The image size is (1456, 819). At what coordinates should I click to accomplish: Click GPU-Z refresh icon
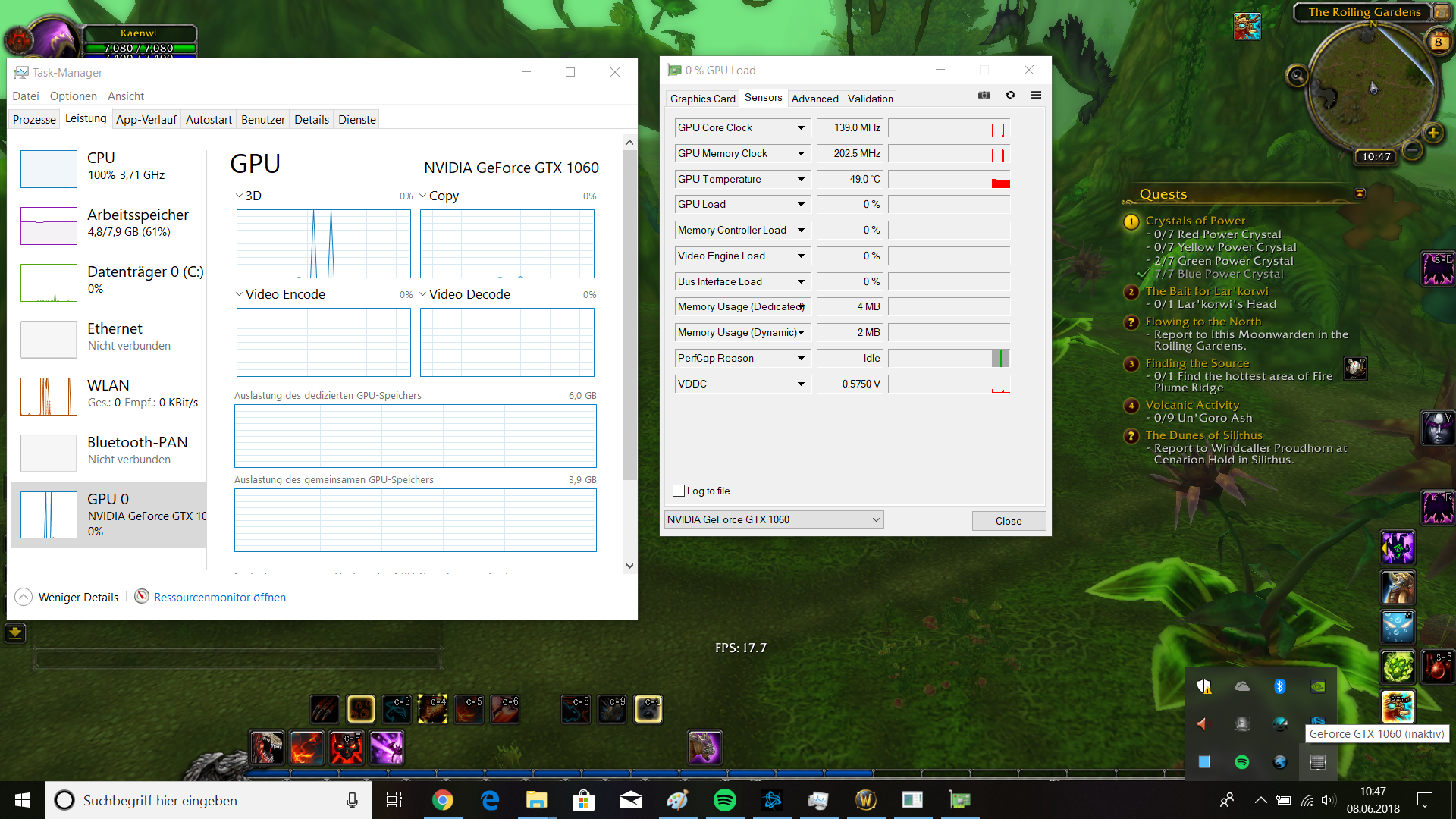pos(1010,96)
